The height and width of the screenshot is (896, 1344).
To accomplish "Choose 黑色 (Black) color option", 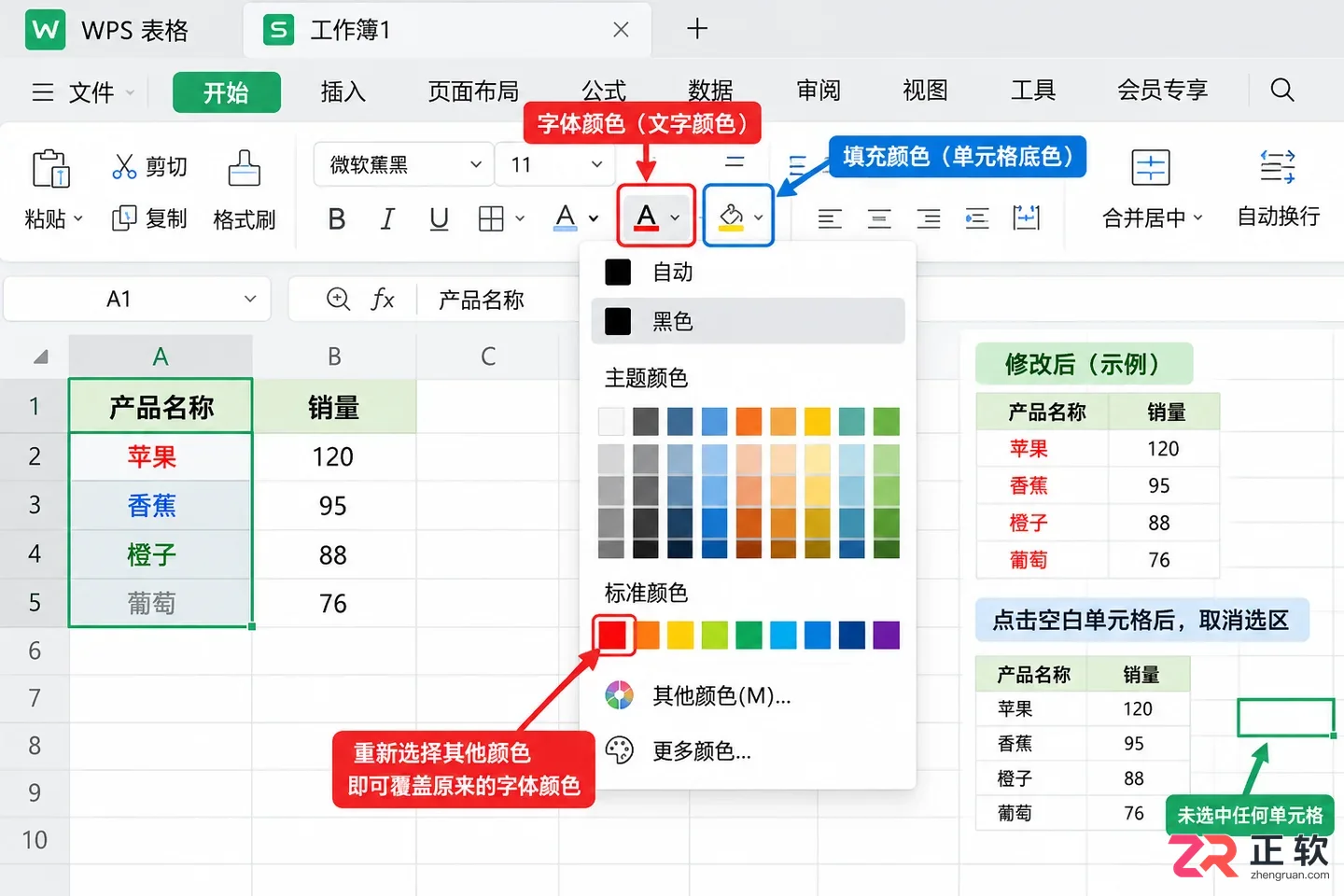I will (748, 321).
